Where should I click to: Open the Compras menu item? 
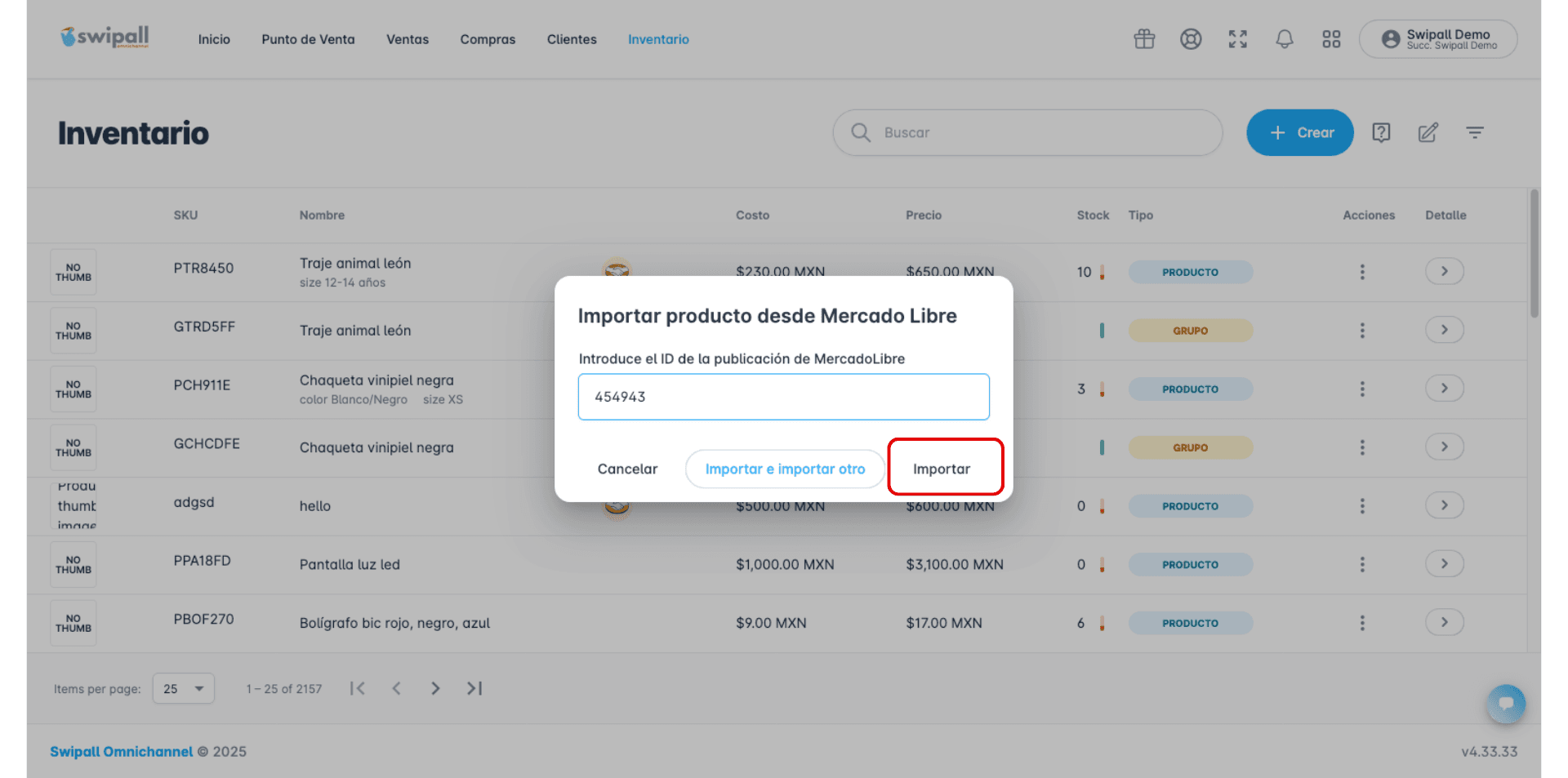[x=488, y=39]
